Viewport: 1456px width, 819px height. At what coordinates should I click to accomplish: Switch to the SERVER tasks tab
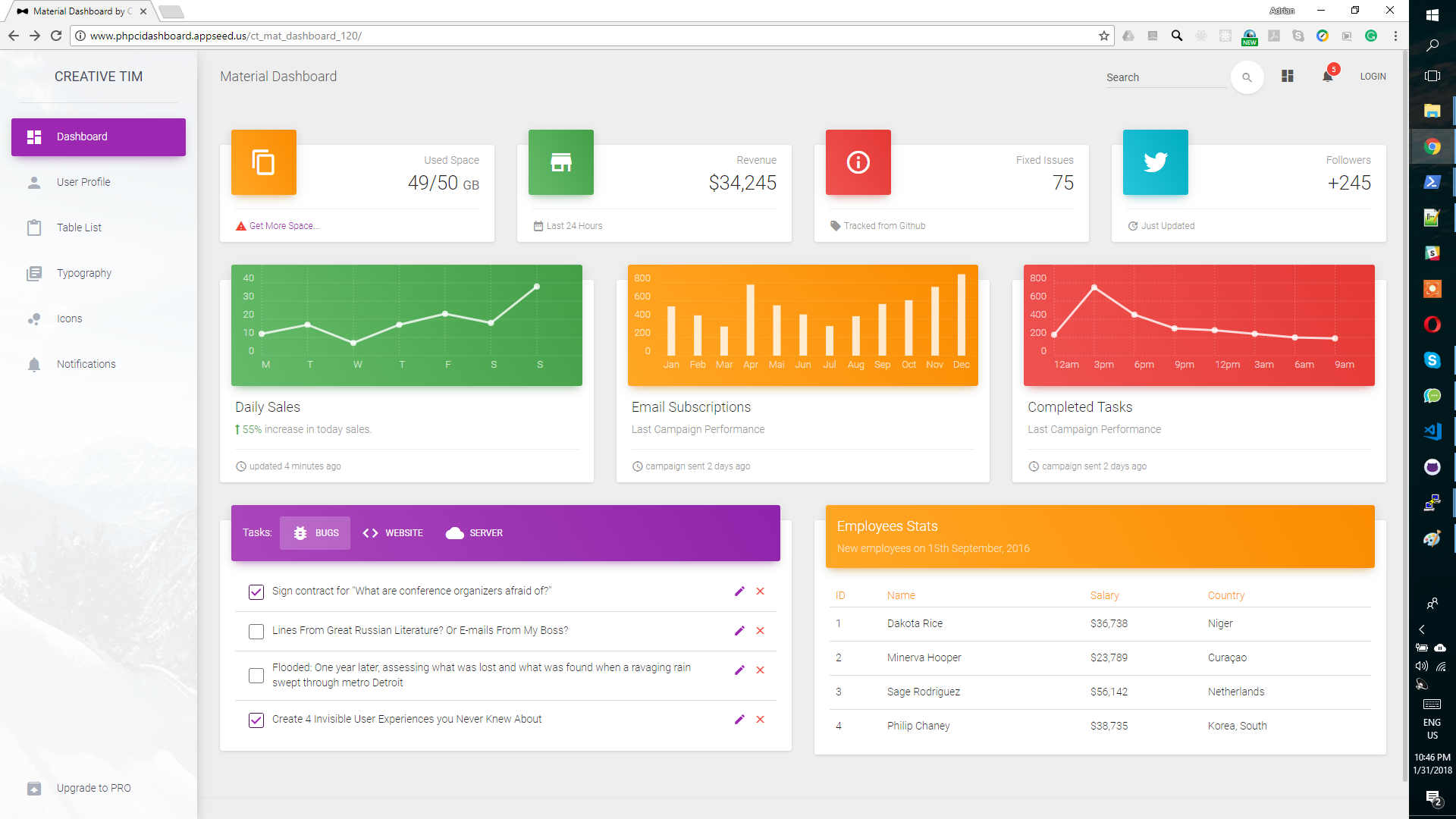click(x=474, y=532)
